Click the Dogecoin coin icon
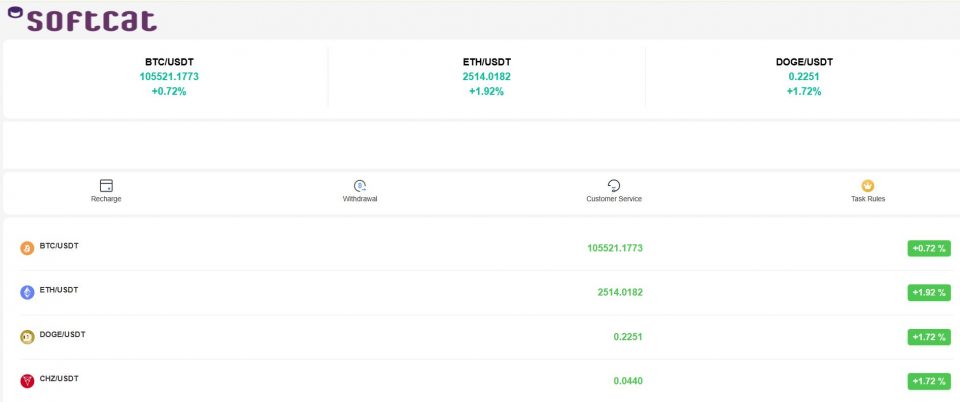Image resolution: width=960 pixels, height=402 pixels. click(x=27, y=337)
